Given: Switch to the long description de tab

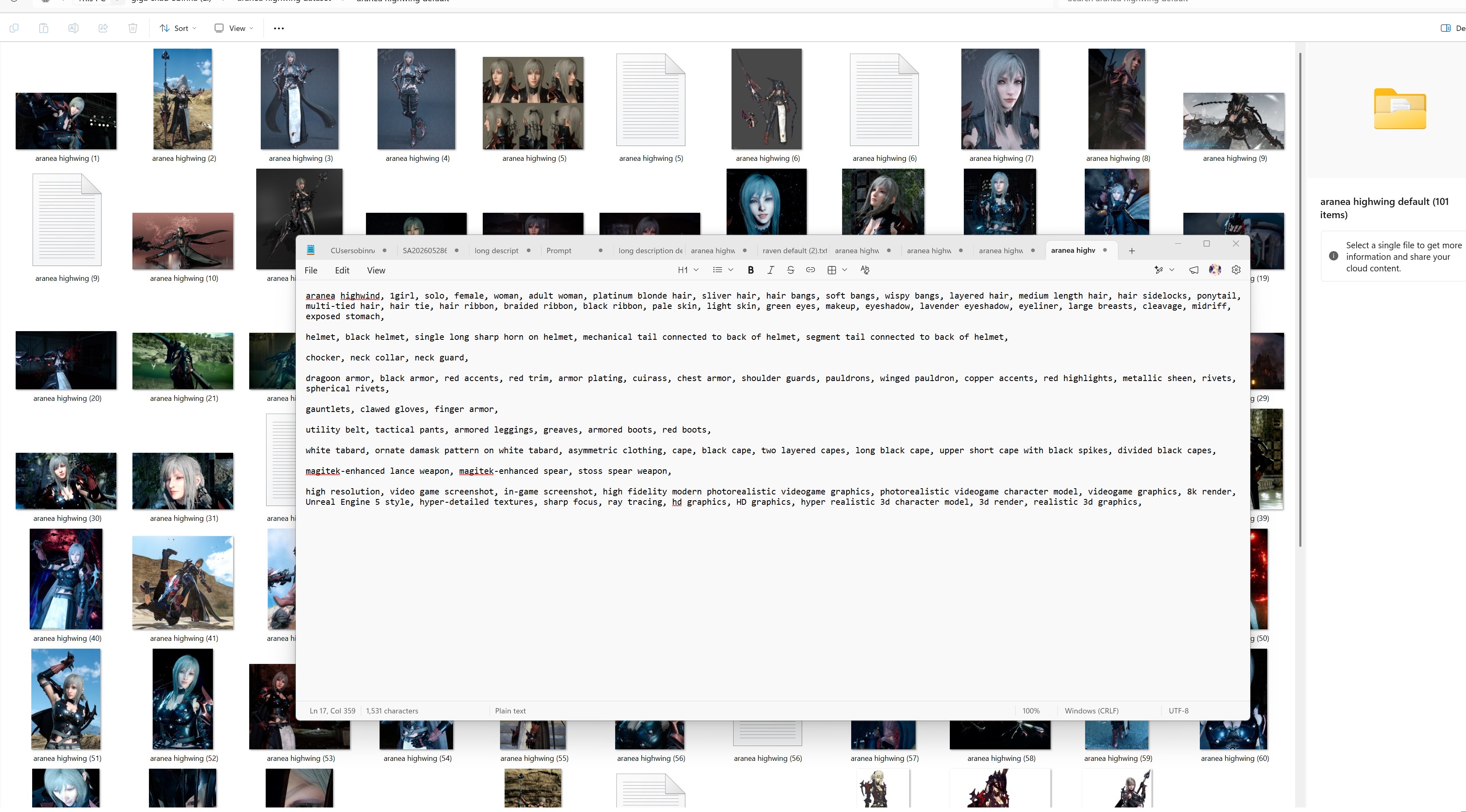Looking at the screenshot, I should (651, 251).
